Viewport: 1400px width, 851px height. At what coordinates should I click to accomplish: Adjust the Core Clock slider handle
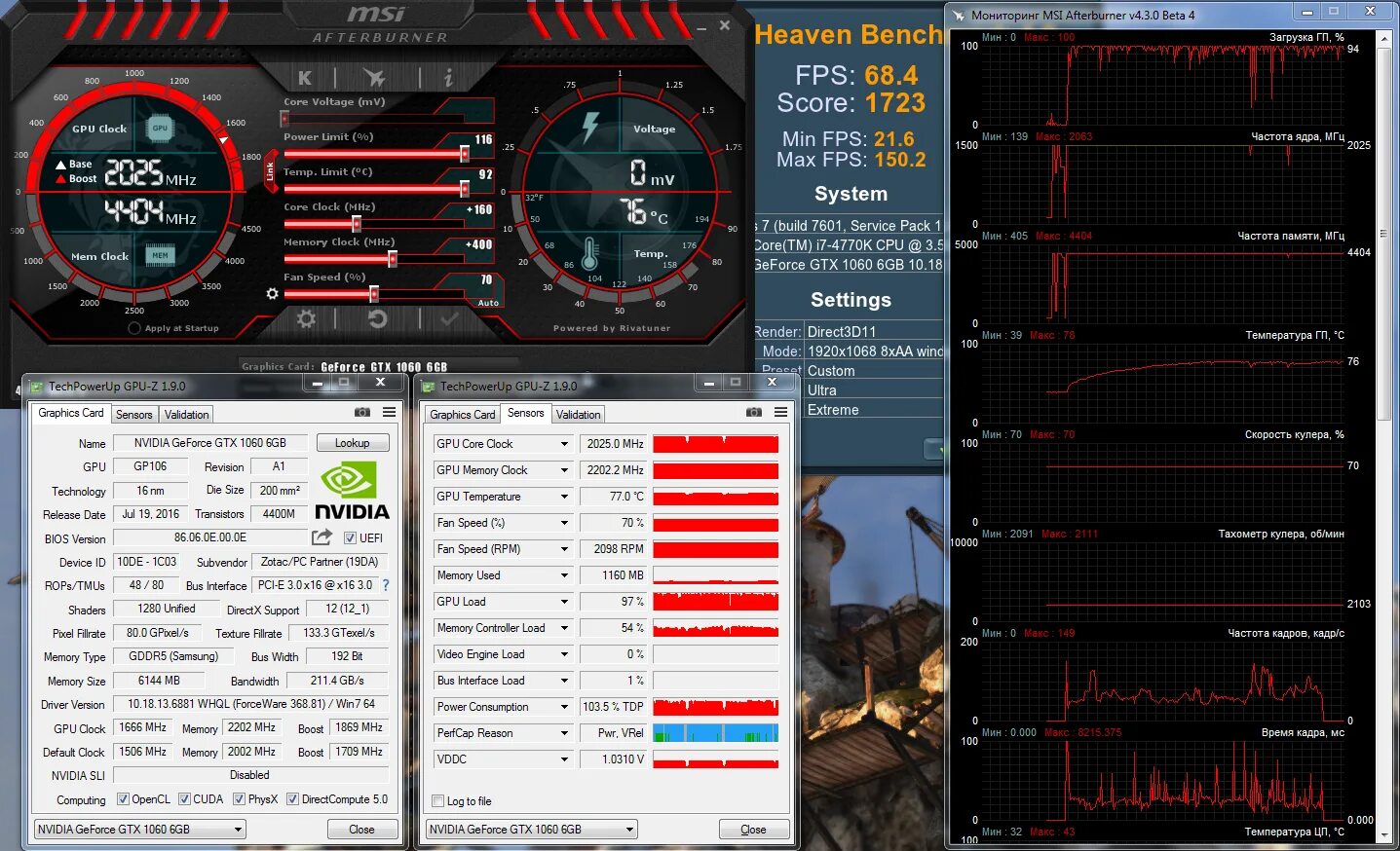(357, 224)
